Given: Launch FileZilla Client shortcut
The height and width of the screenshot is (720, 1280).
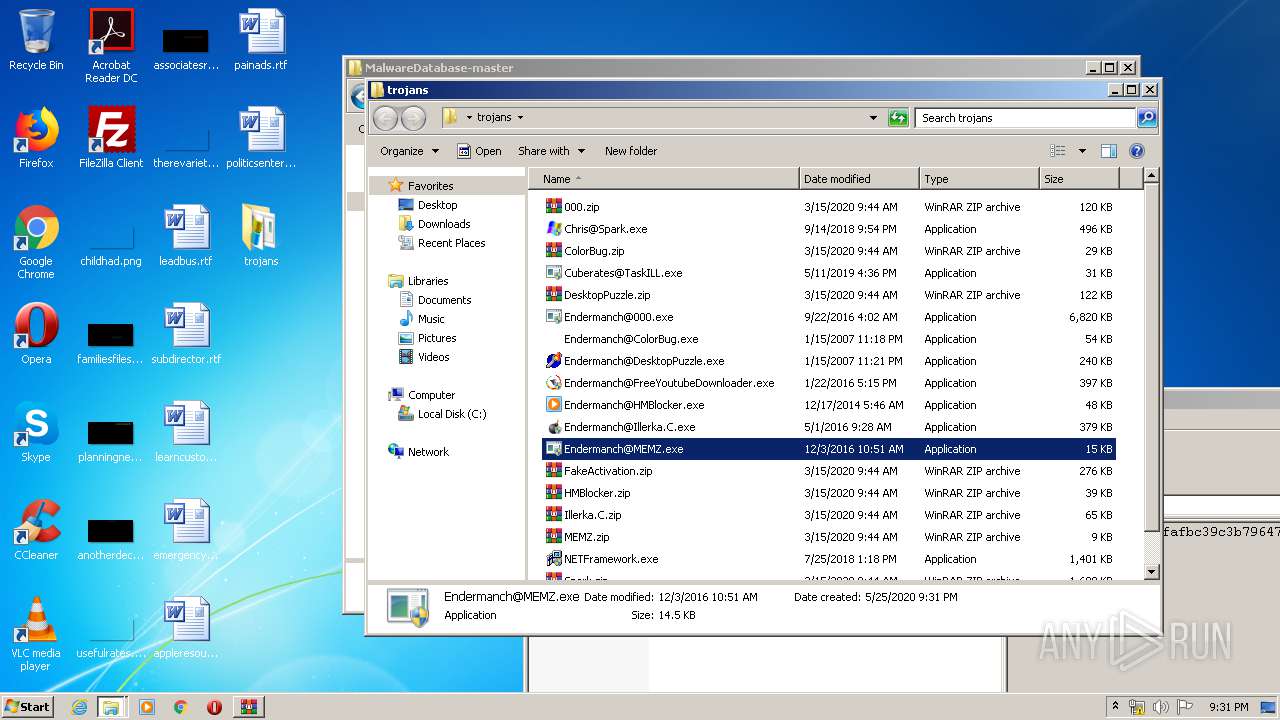Looking at the screenshot, I should 111,138.
